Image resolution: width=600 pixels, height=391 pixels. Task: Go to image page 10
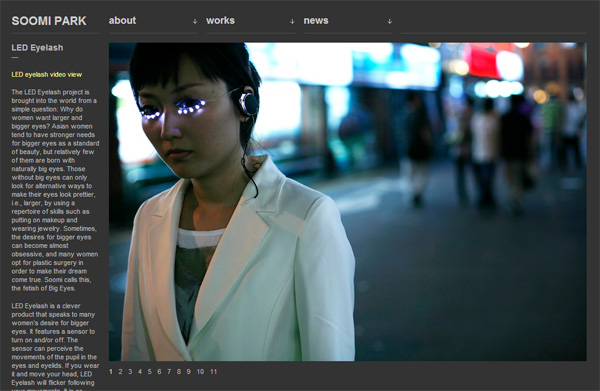coord(201,371)
